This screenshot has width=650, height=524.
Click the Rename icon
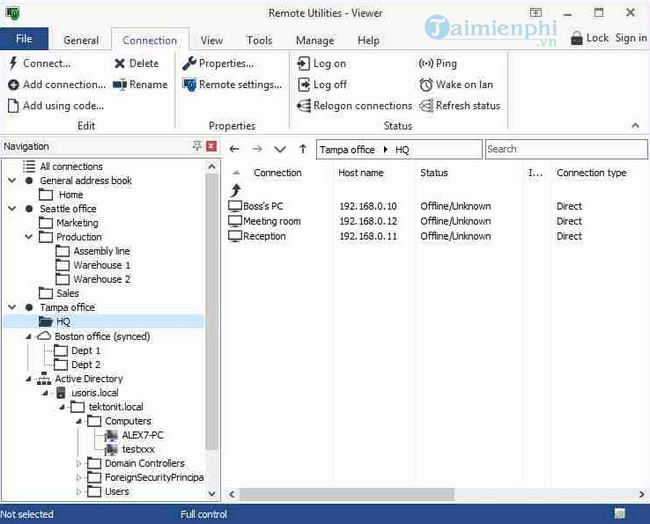[x=120, y=85]
